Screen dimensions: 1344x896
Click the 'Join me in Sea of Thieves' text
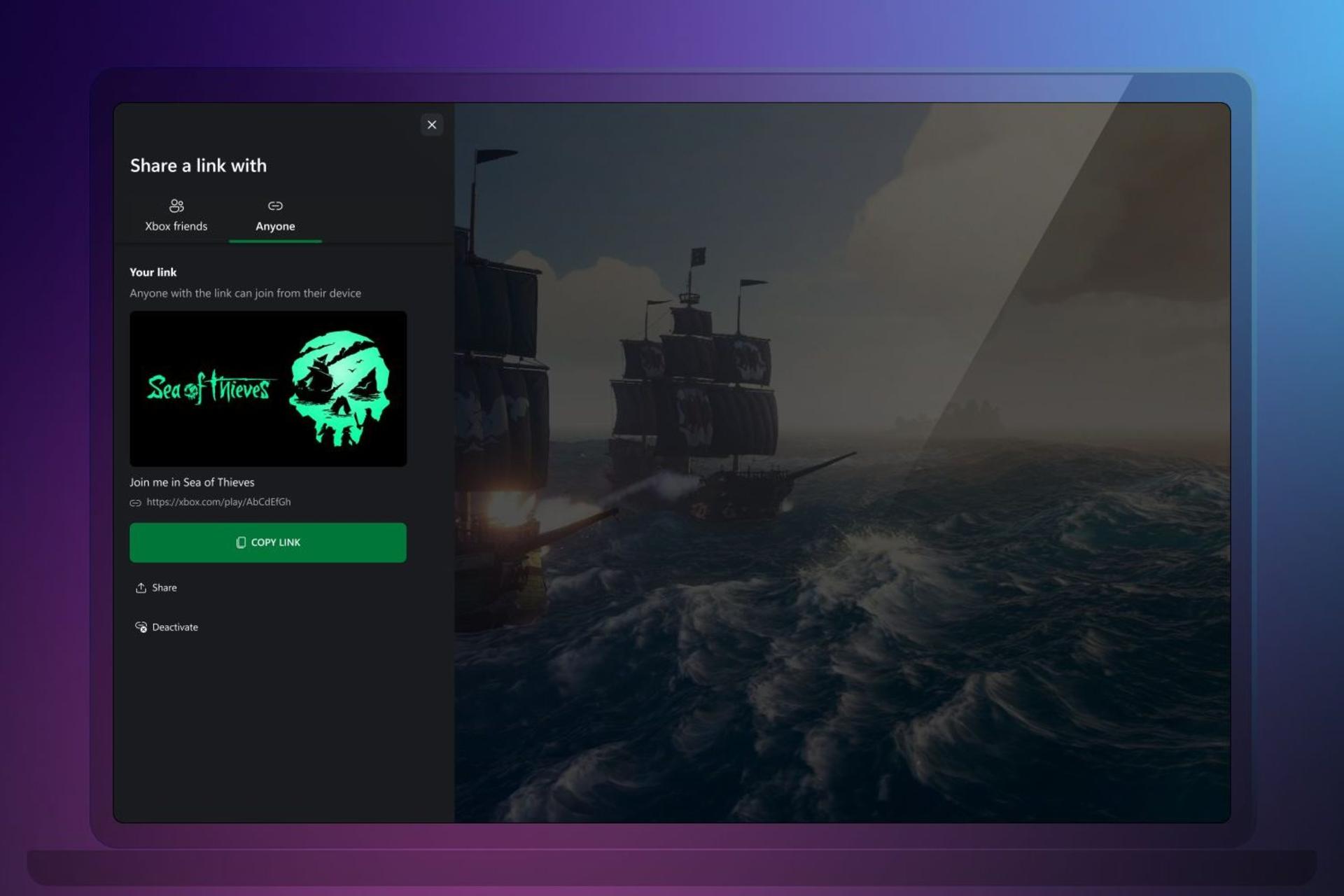click(192, 482)
